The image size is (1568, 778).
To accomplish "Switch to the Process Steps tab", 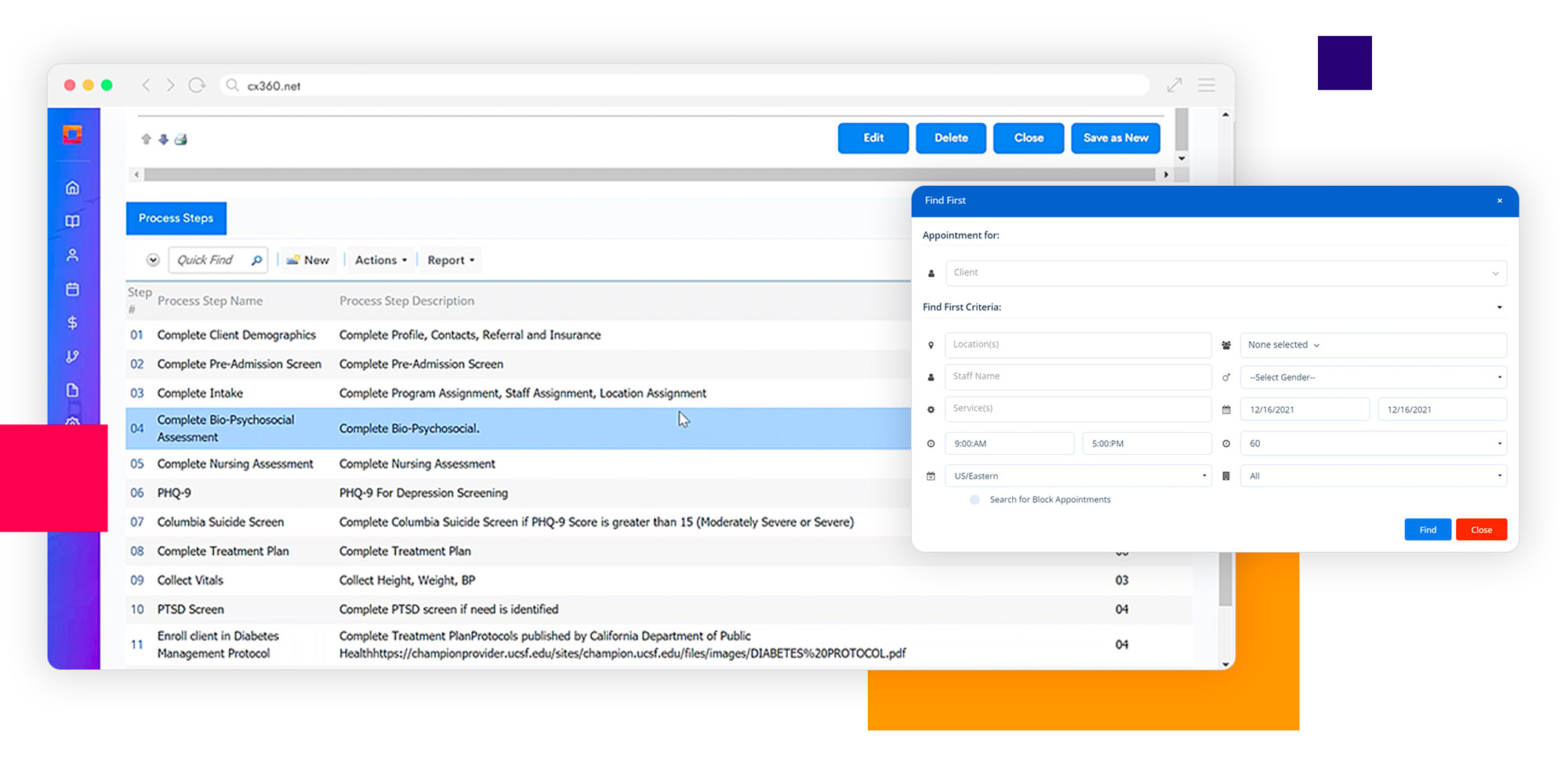I will pyautogui.click(x=176, y=218).
